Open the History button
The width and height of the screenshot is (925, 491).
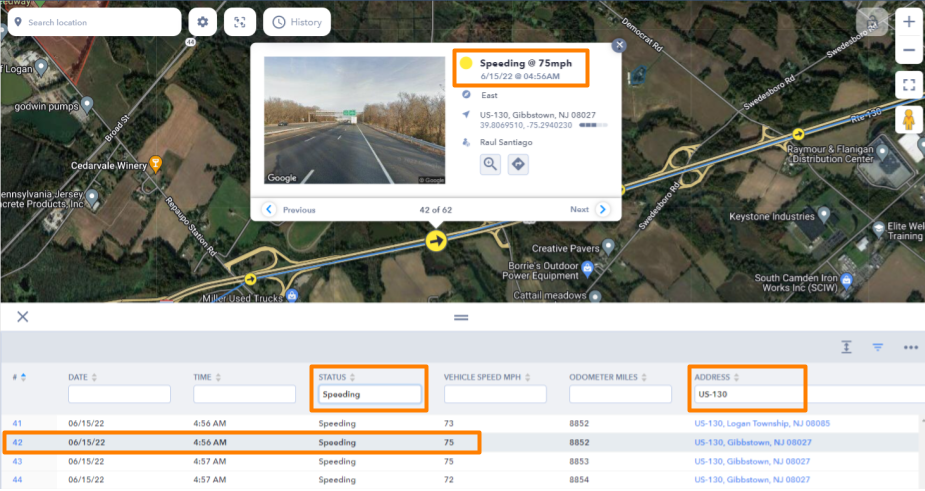tap(297, 22)
